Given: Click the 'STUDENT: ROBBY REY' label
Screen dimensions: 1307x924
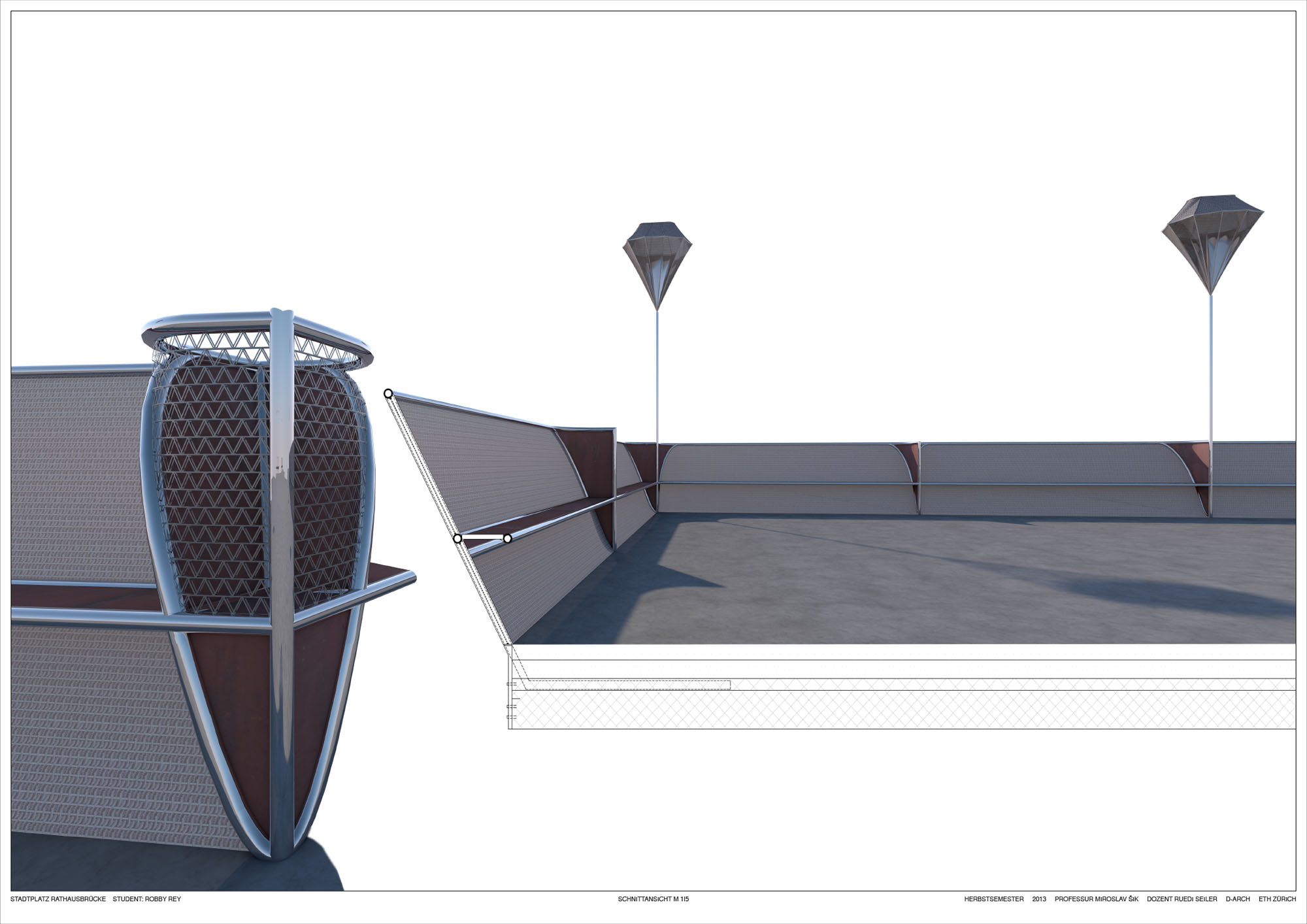Looking at the screenshot, I should (146, 899).
